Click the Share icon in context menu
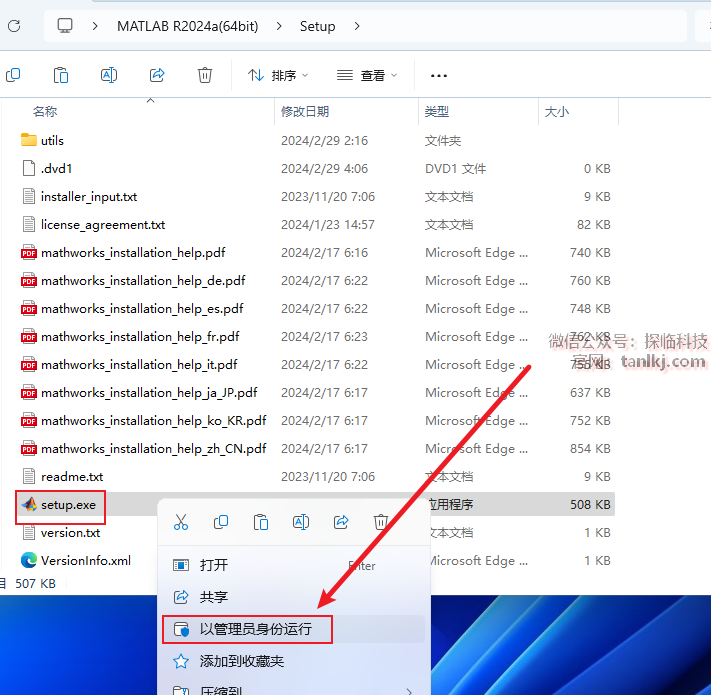 (341, 522)
